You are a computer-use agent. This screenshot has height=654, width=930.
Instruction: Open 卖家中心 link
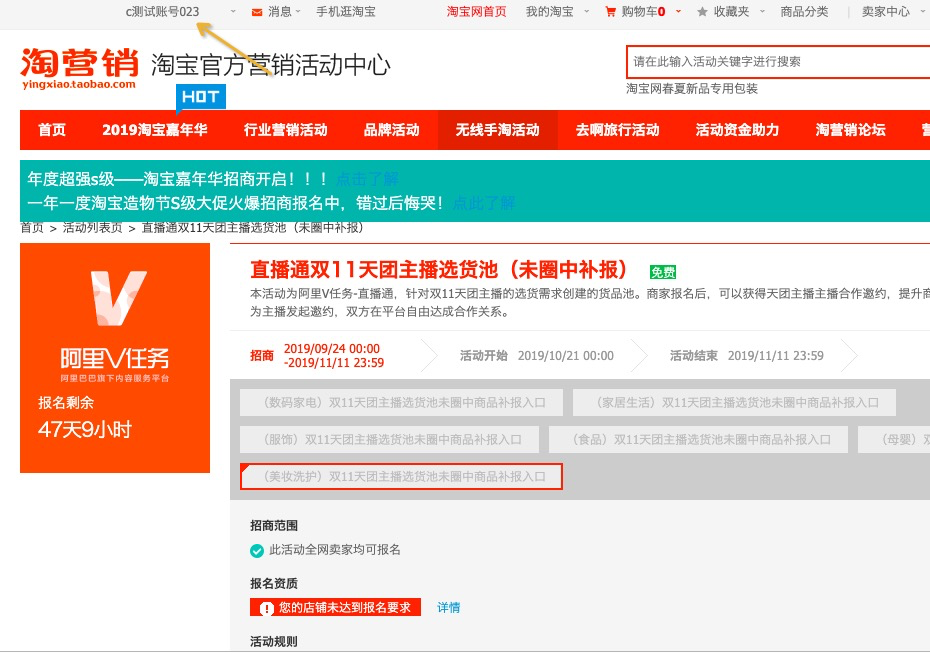coord(886,12)
